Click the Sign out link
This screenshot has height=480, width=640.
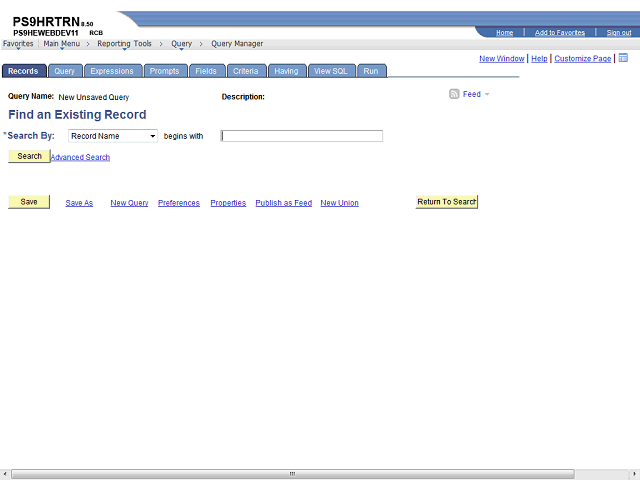point(618,33)
